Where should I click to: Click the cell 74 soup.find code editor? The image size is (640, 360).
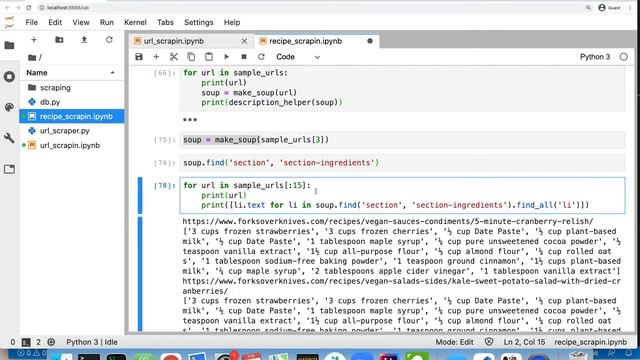(402, 163)
